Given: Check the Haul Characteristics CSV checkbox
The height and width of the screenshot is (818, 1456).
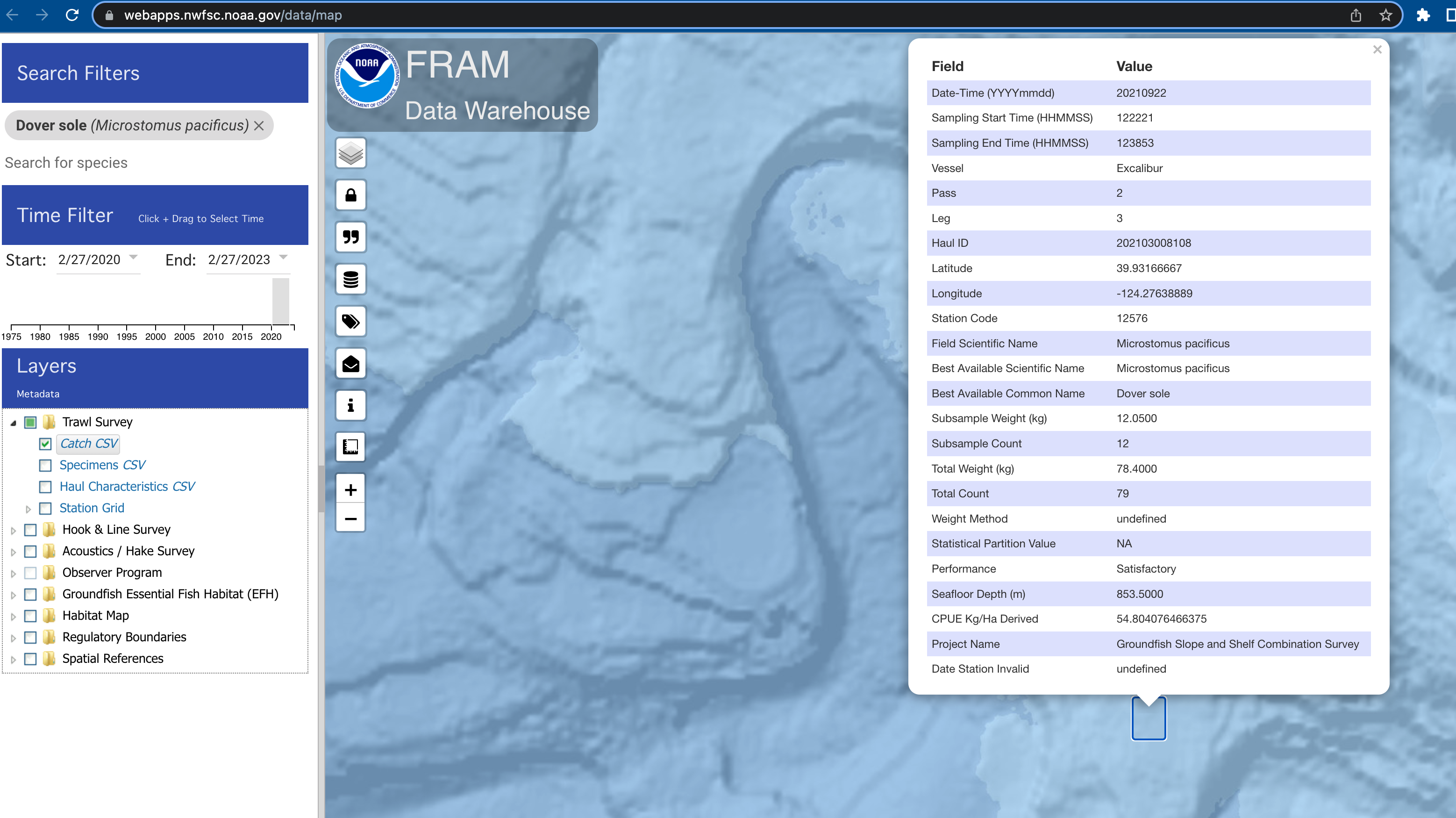Looking at the screenshot, I should coord(45,487).
